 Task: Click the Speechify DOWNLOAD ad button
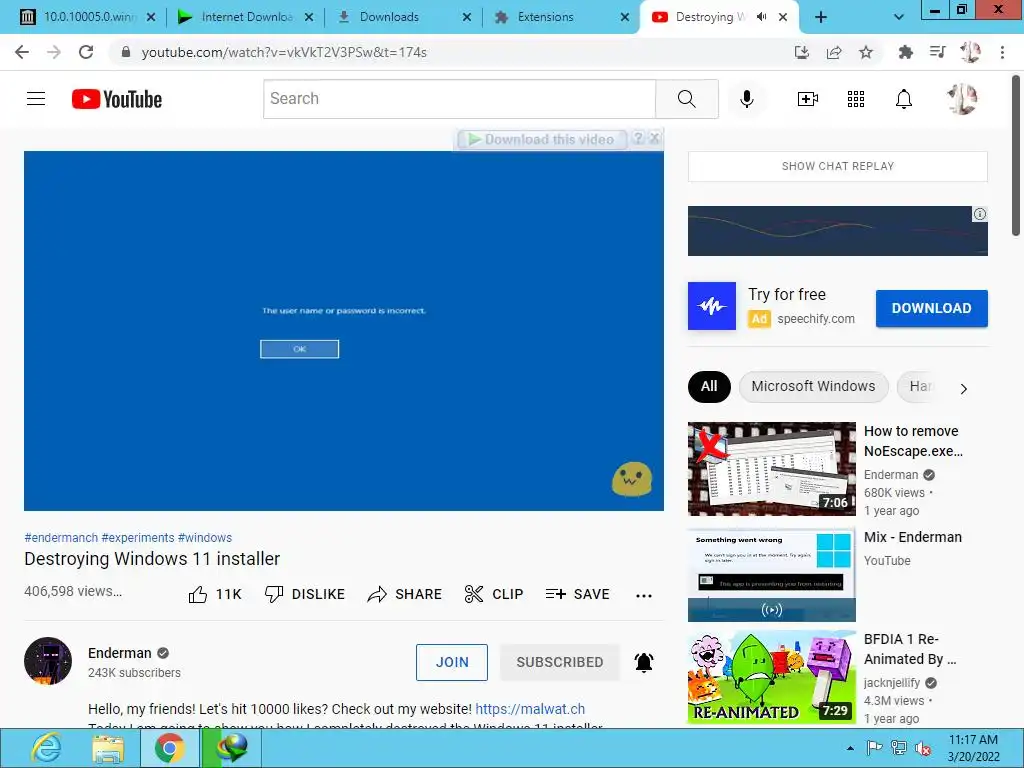point(931,308)
